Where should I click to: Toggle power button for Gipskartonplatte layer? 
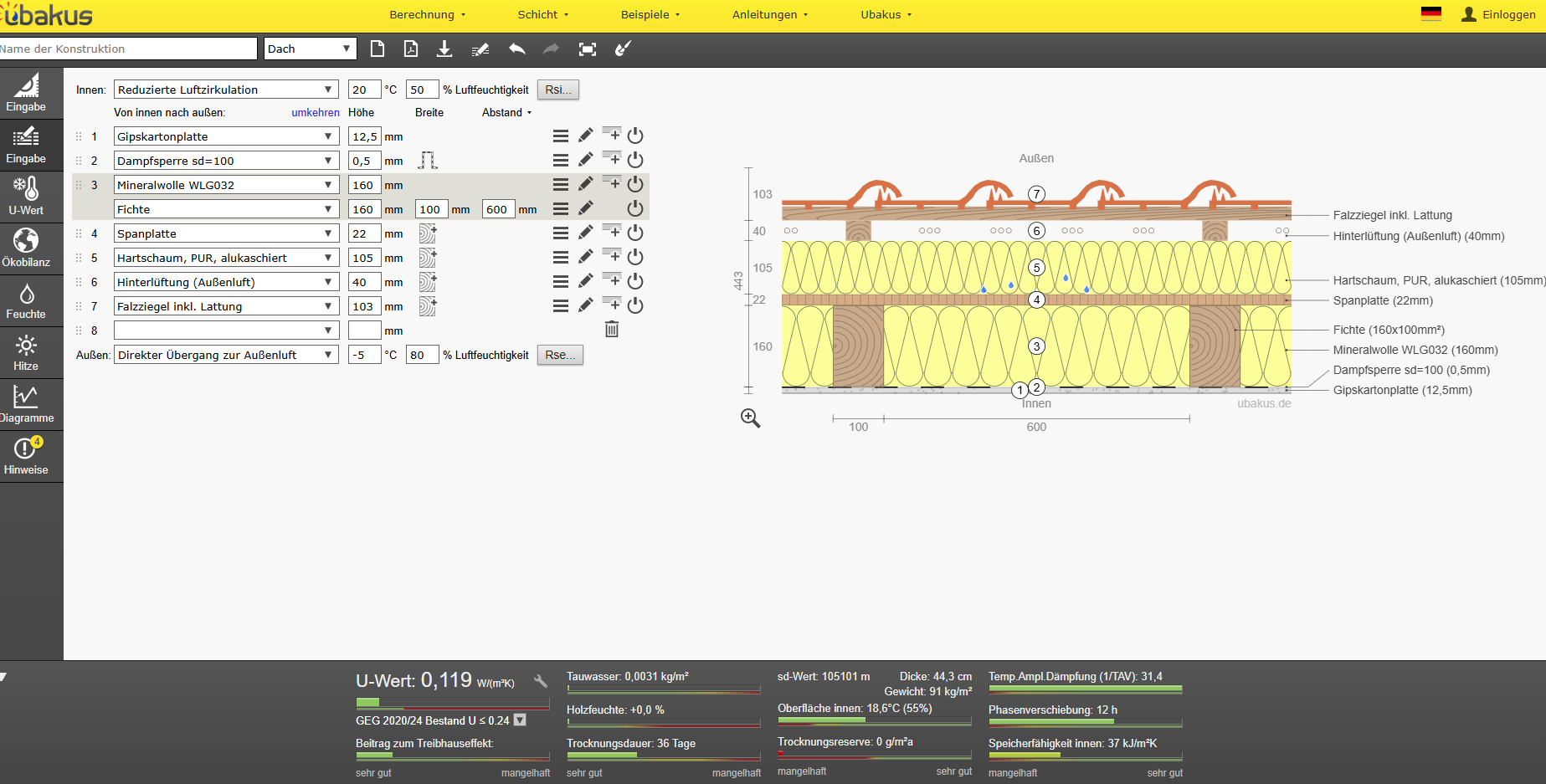(635, 136)
